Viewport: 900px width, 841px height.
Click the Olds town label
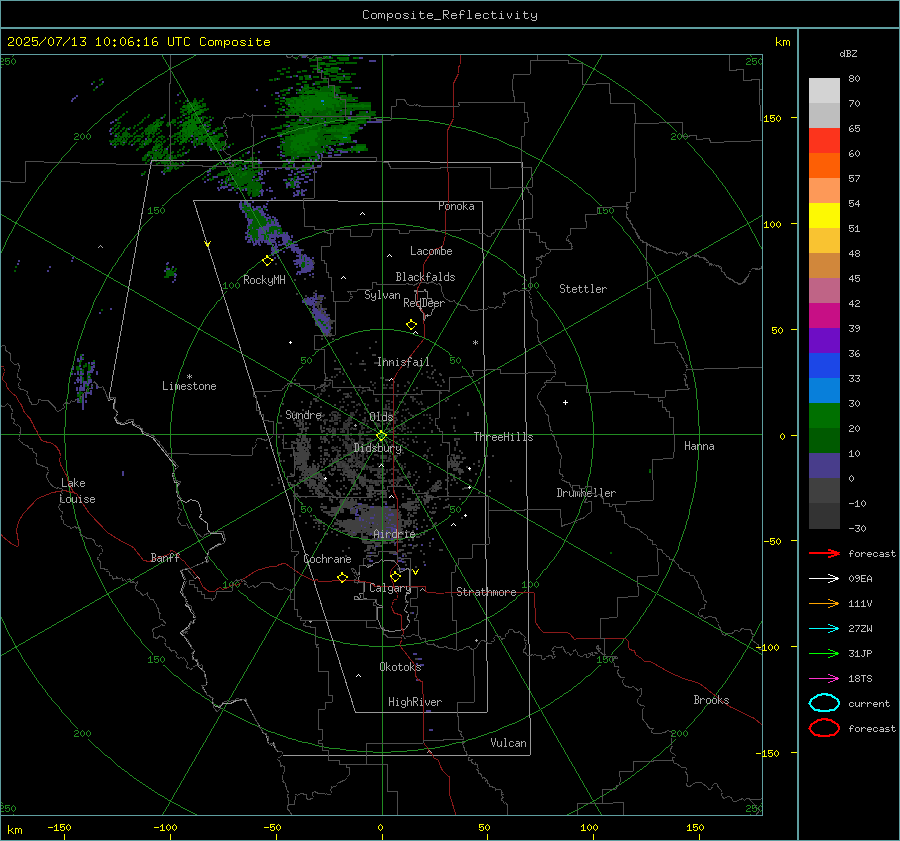381,416
